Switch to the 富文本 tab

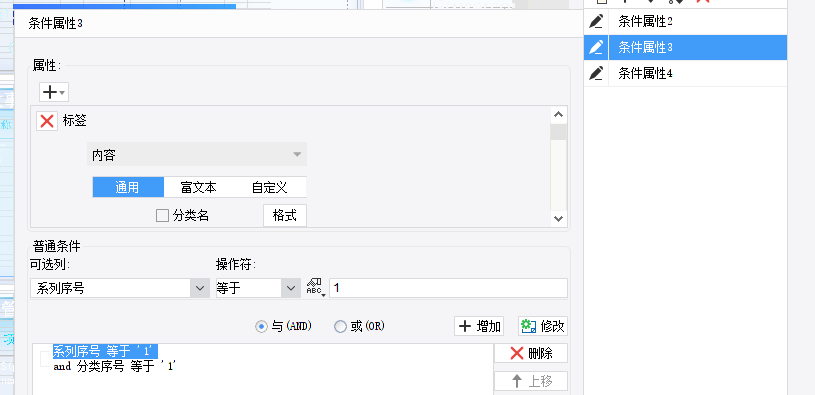point(199,187)
